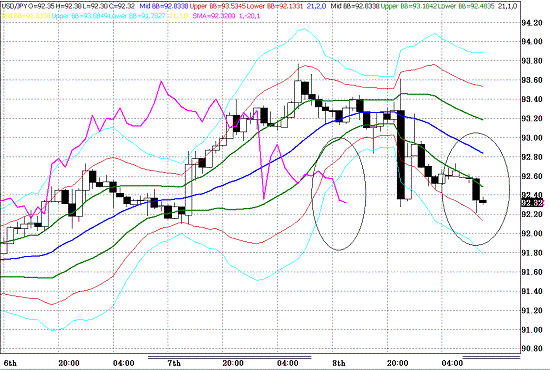Image resolution: width=550 pixels, height=370 pixels.
Task: Click the 90.80 price axis label
Action: pos(532,349)
